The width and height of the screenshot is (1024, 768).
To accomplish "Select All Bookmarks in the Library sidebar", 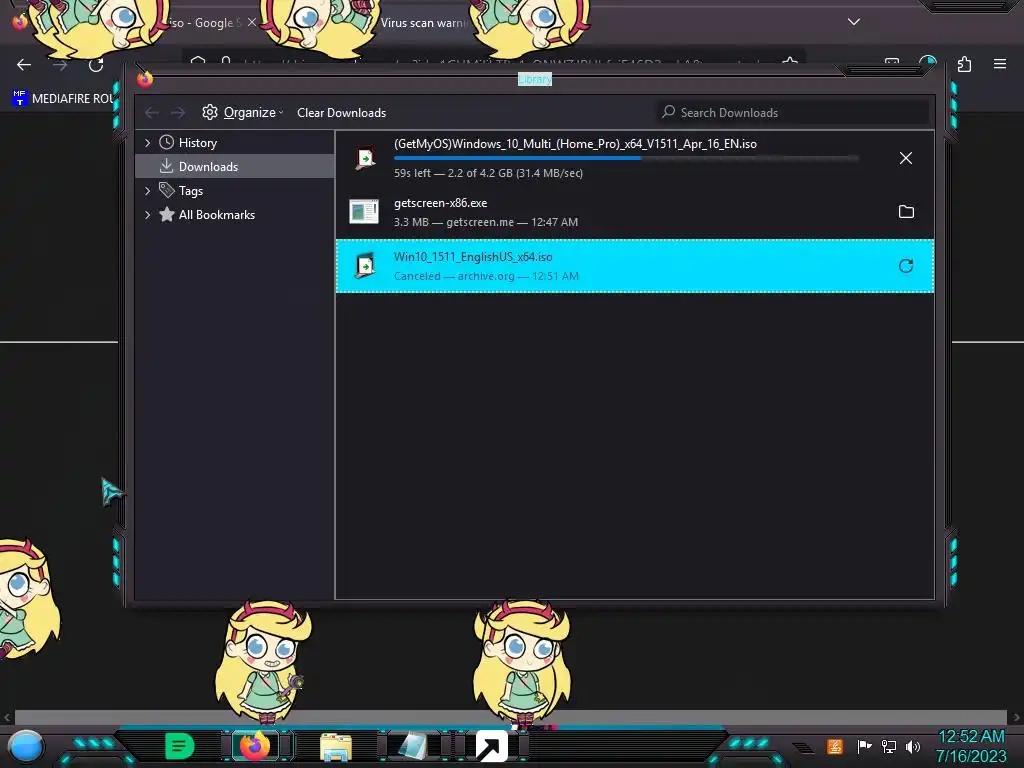I will pyautogui.click(x=216, y=215).
